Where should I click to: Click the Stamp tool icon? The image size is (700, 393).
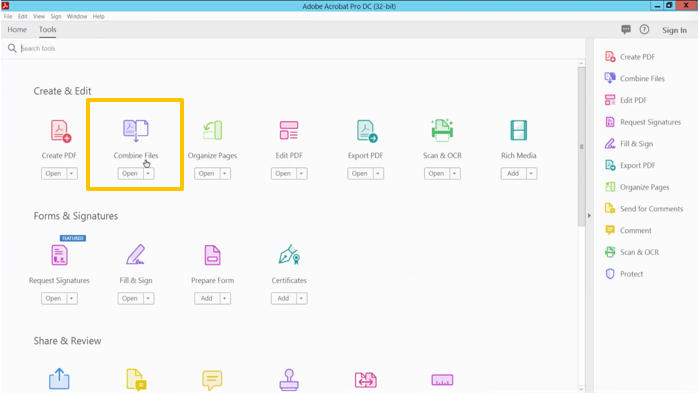pos(289,380)
